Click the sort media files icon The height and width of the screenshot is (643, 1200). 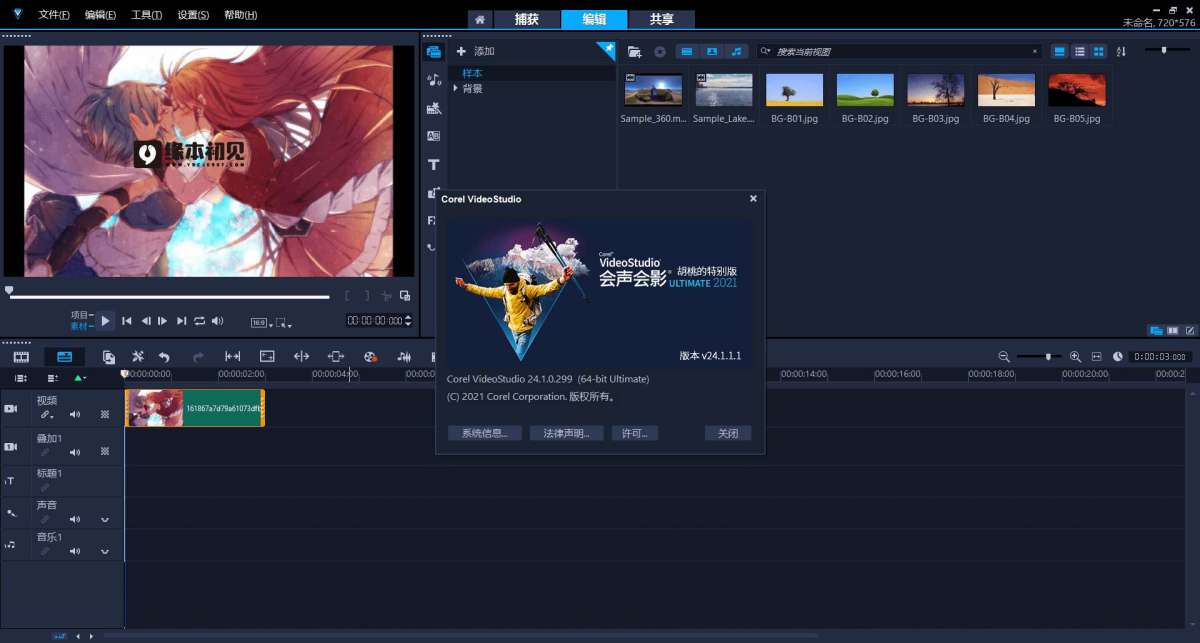pyautogui.click(x=1121, y=52)
